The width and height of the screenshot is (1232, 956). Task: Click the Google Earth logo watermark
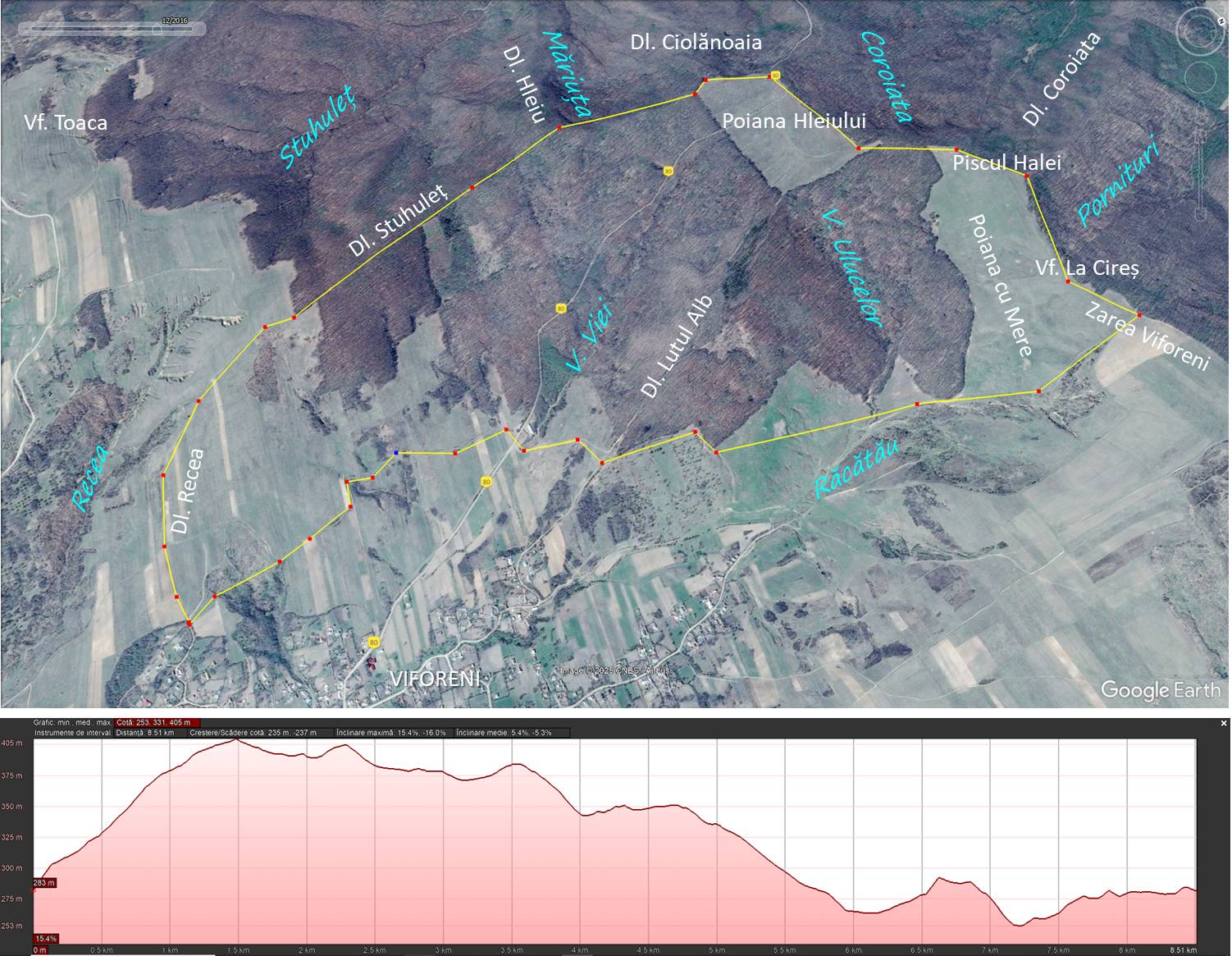(x=1160, y=690)
